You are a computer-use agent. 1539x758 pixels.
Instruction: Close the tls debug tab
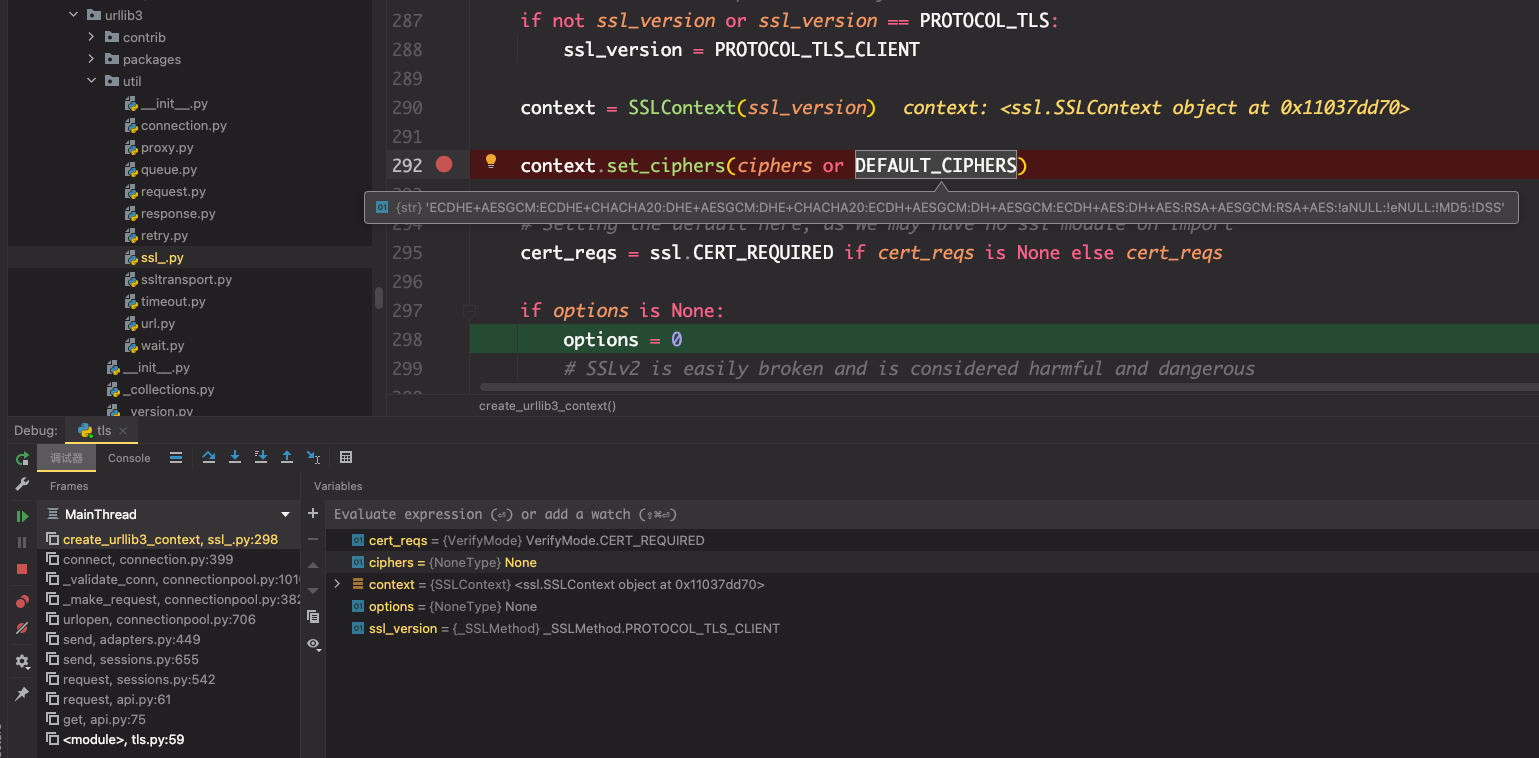[x=123, y=431]
